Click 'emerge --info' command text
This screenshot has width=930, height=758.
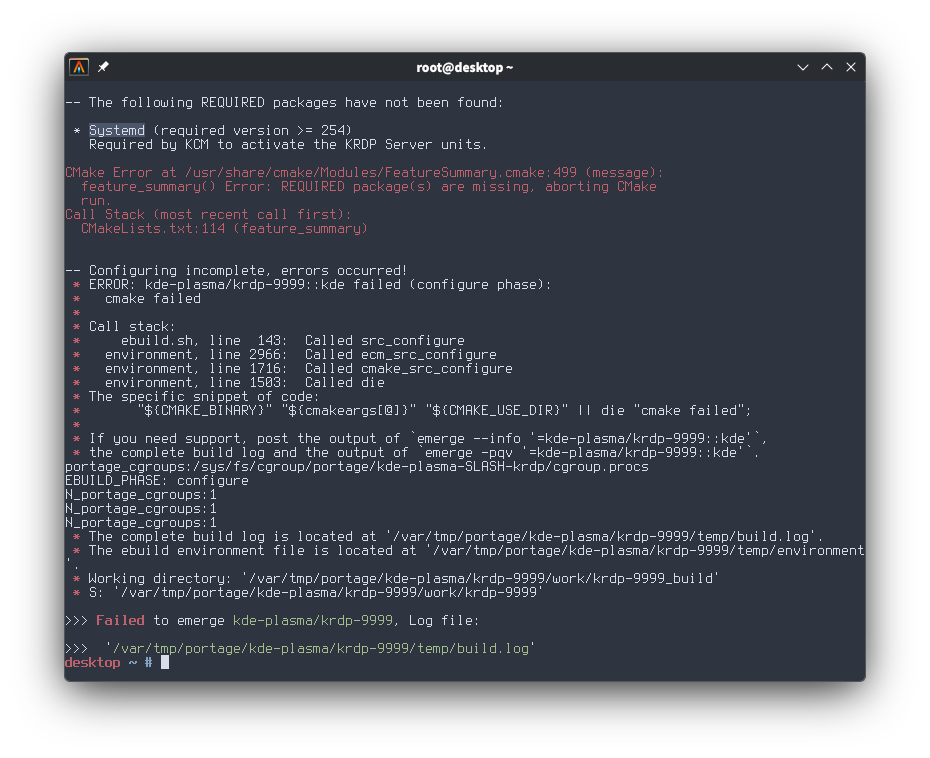[469, 439]
